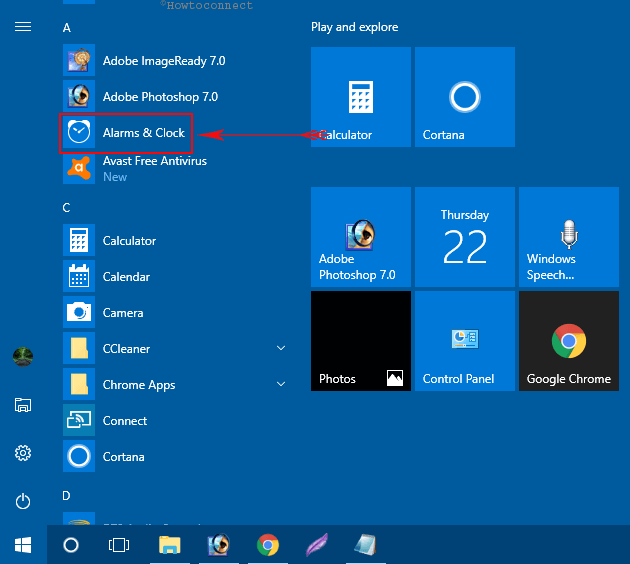
Task: Launch Avast Free Antivirus
Action: (175, 168)
